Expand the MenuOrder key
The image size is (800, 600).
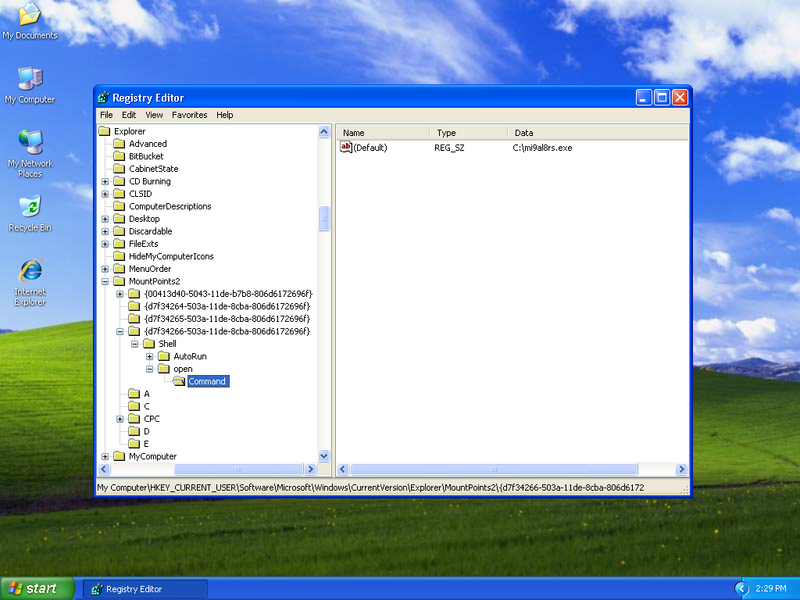click(x=105, y=269)
